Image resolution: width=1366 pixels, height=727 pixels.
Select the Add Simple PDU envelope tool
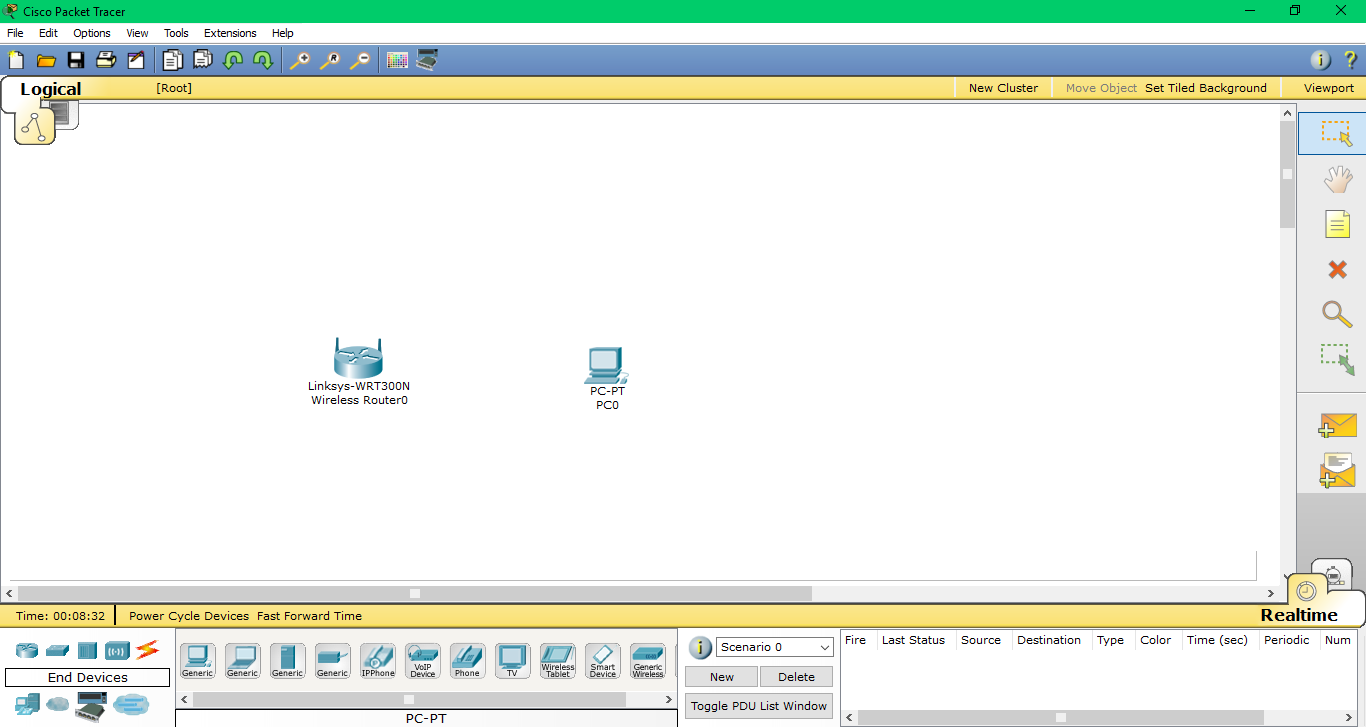pyautogui.click(x=1337, y=425)
